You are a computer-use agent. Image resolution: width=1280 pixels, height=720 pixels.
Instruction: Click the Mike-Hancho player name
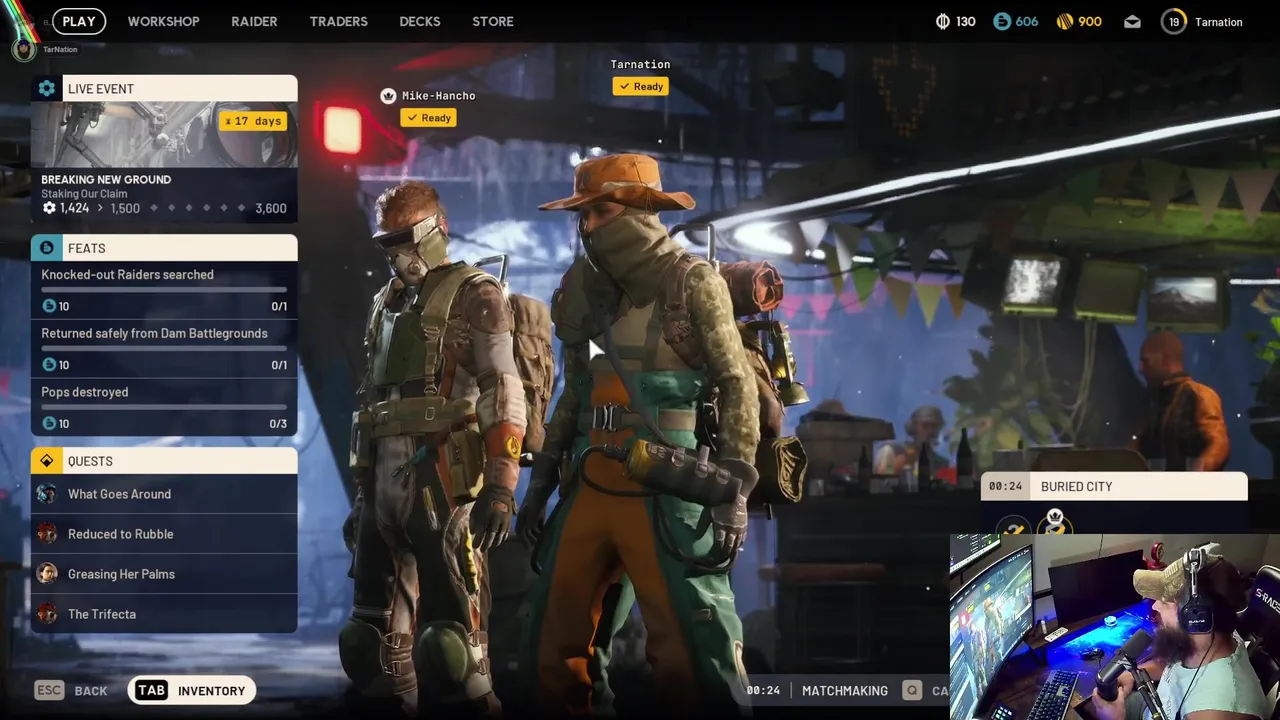pos(438,96)
